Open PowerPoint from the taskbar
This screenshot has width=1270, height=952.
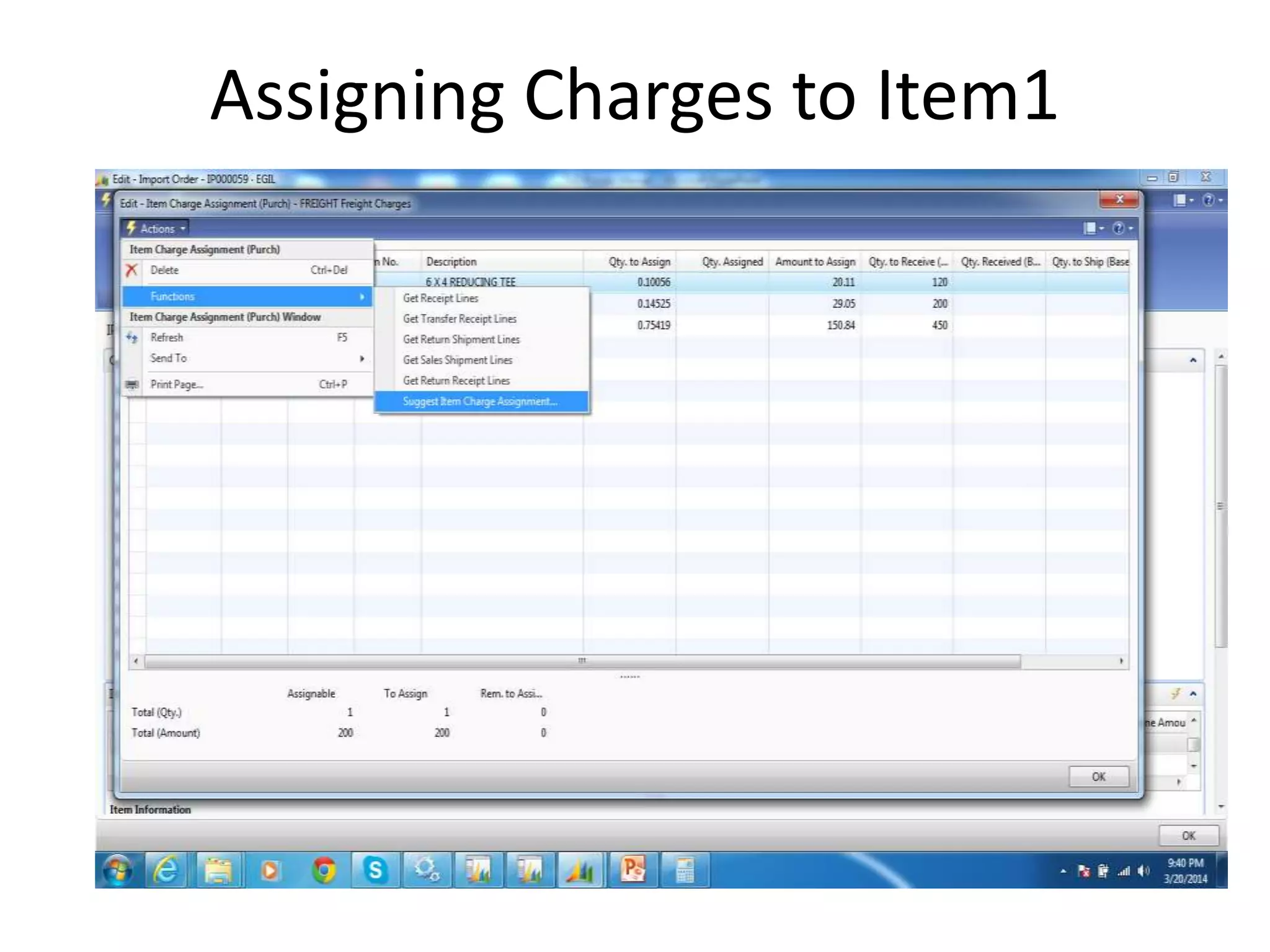633,870
